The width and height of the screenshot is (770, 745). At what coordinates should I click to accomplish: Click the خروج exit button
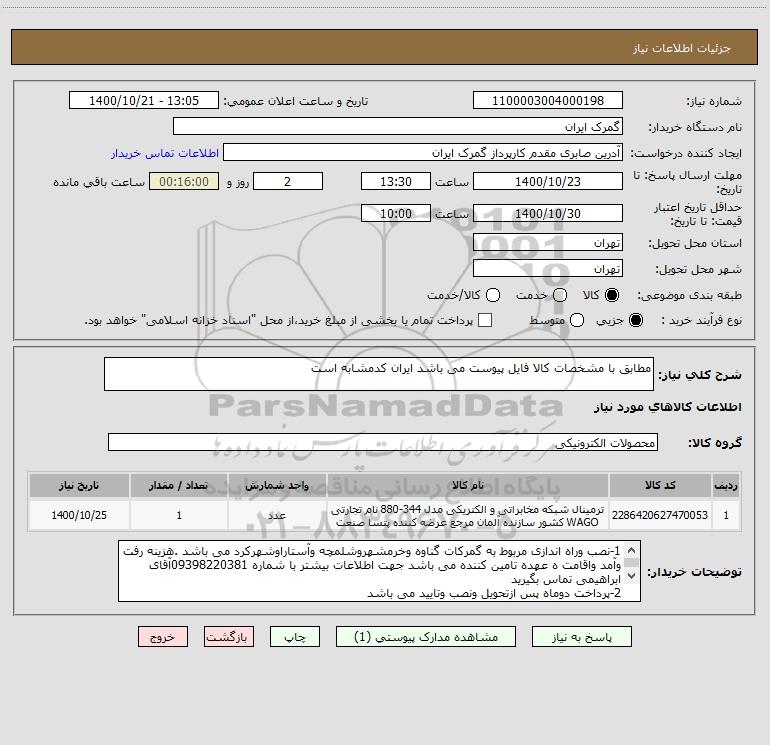click(163, 636)
